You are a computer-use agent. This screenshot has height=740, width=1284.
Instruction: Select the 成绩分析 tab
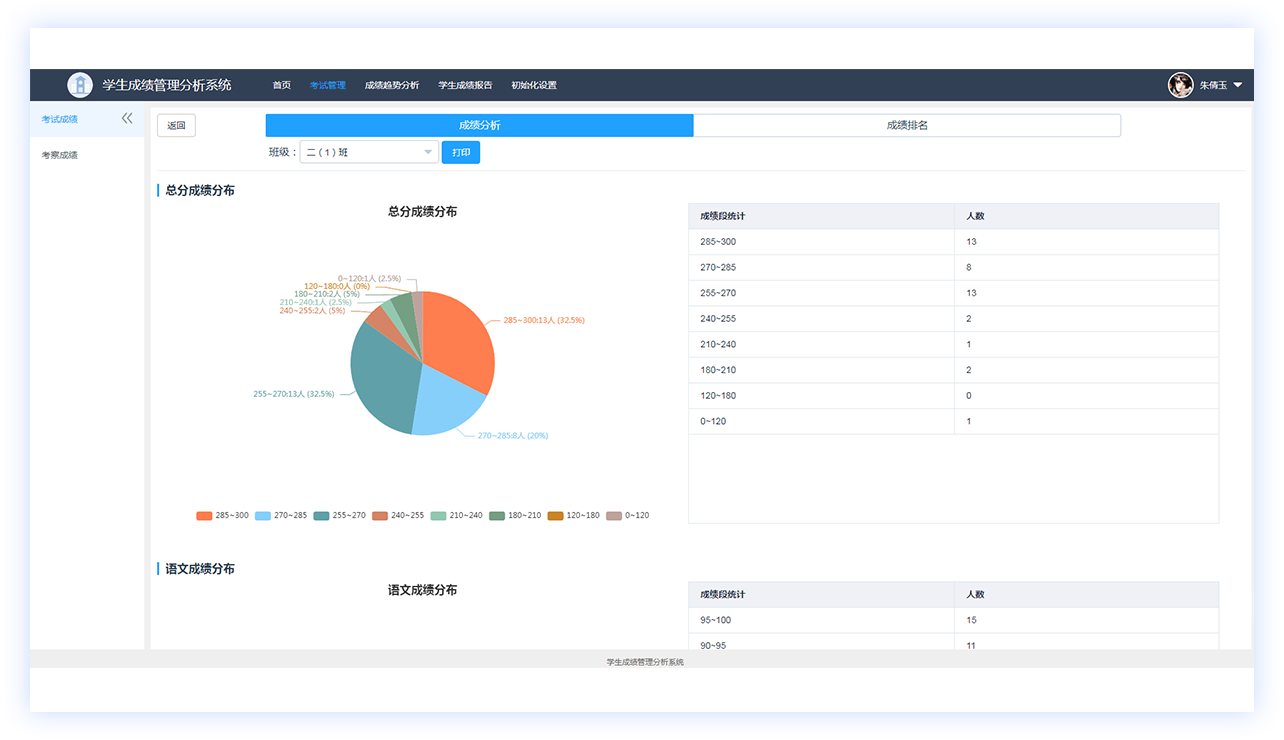coord(479,125)
